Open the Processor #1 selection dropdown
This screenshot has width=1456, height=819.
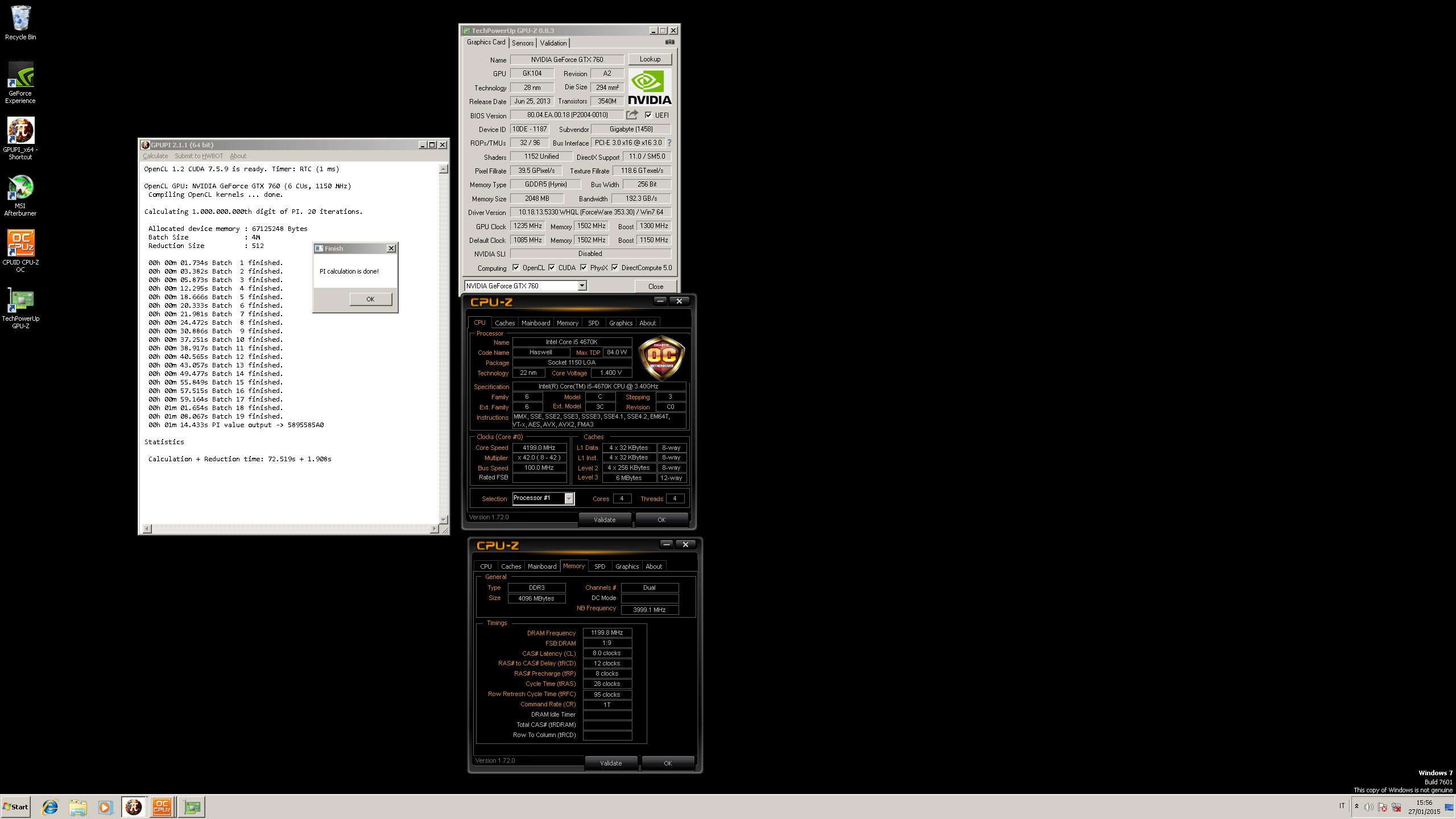click(569, 499)
